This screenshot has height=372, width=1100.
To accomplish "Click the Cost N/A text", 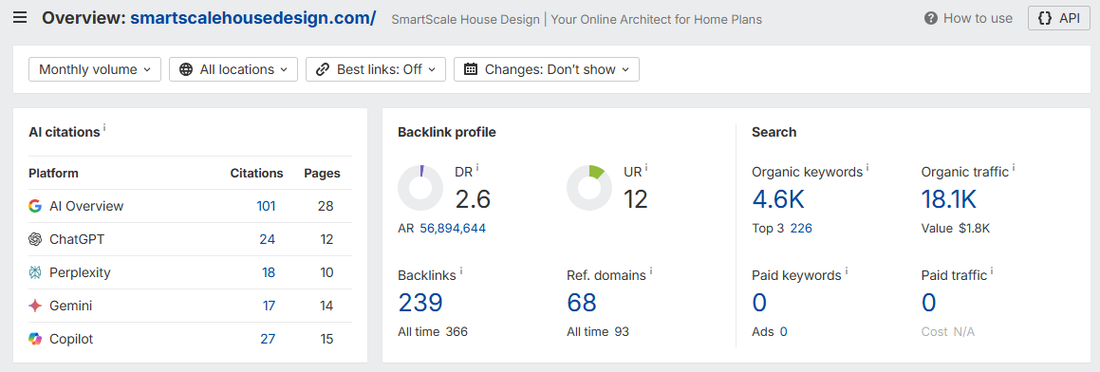I will (x=948, y=331).
